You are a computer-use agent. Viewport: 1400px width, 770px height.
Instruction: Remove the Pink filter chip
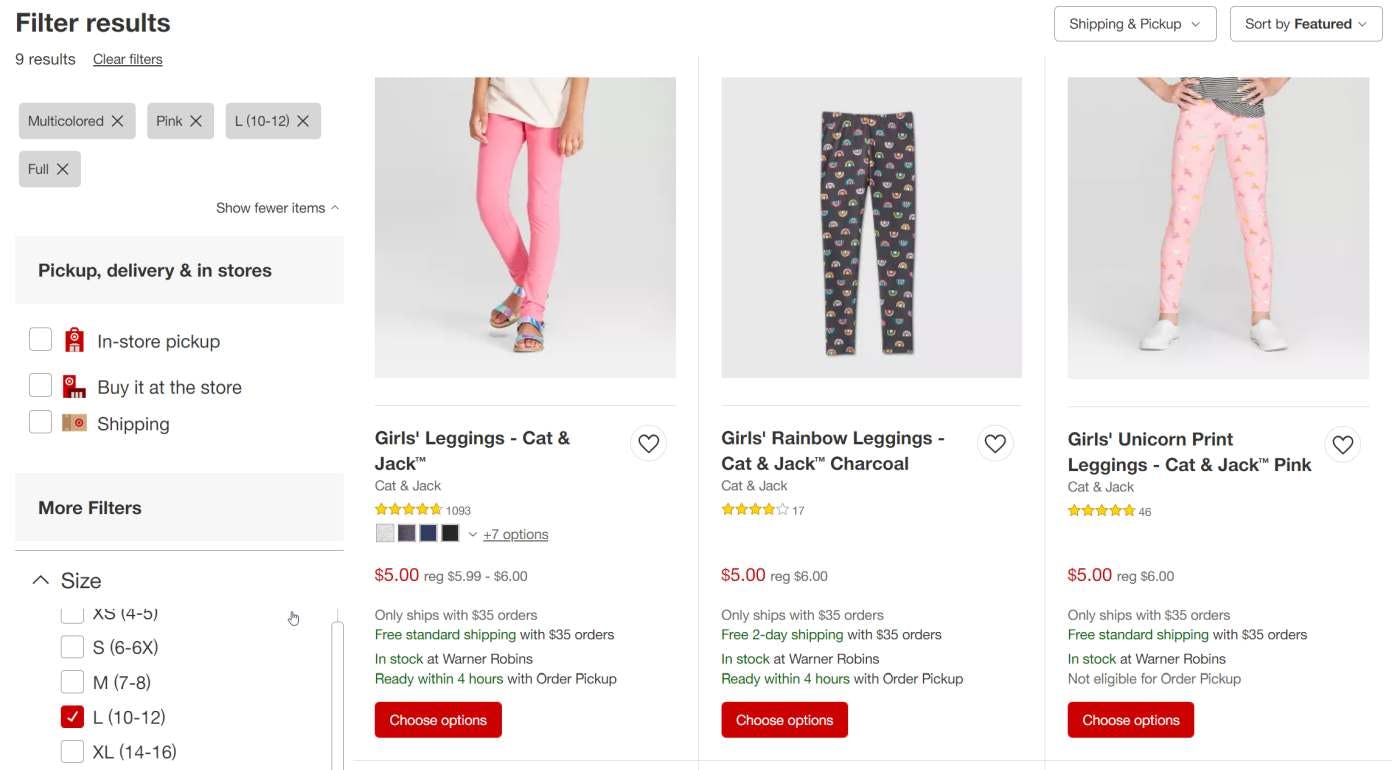click(196, 121)
